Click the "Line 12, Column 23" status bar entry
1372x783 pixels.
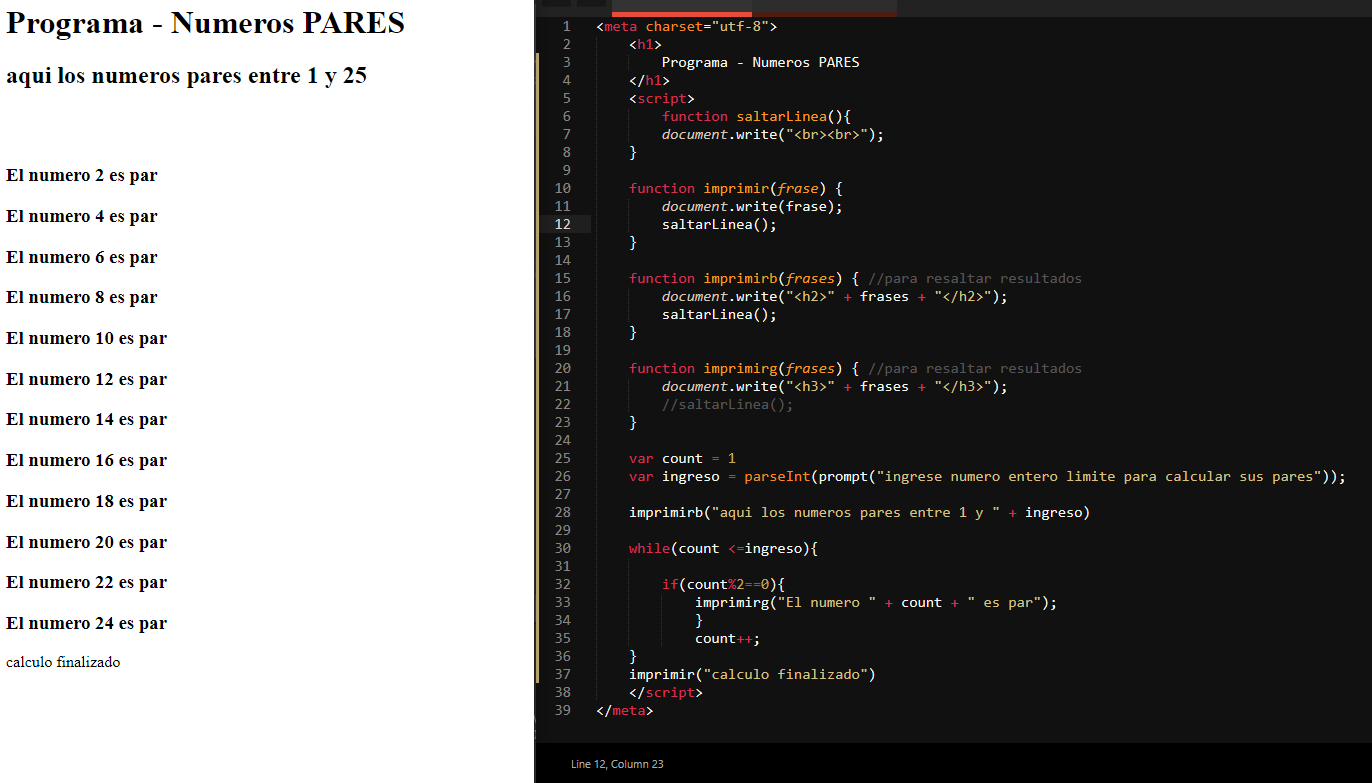pos(617,764)
